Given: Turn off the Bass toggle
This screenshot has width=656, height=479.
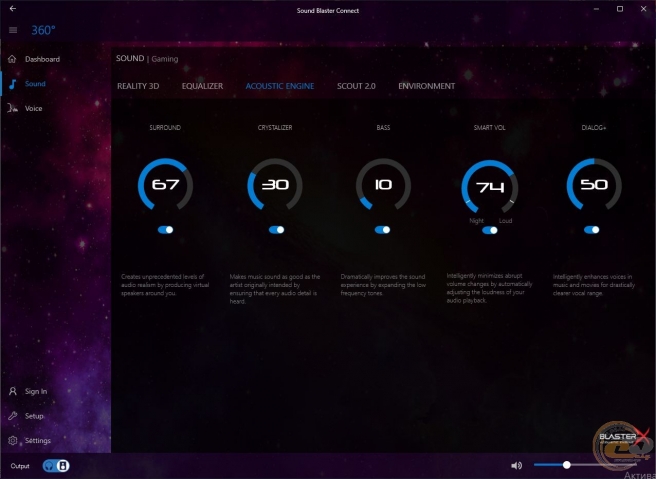Looking at the screenshot, I should (382, 230).
